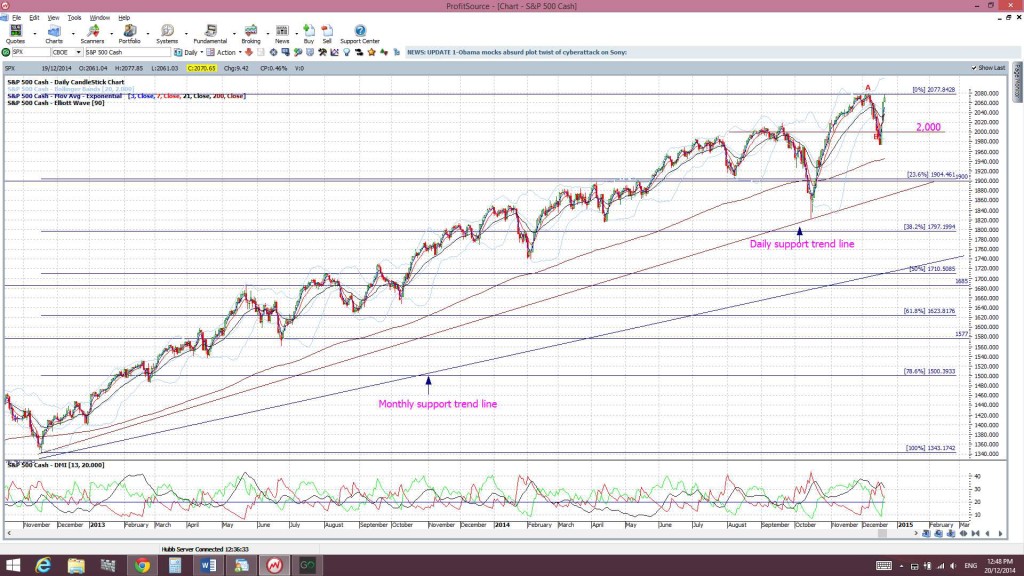Viewport: 1024px width, 576px height.
Task: Expand the CBOE exchange dropdown
Action: point(67,52)
